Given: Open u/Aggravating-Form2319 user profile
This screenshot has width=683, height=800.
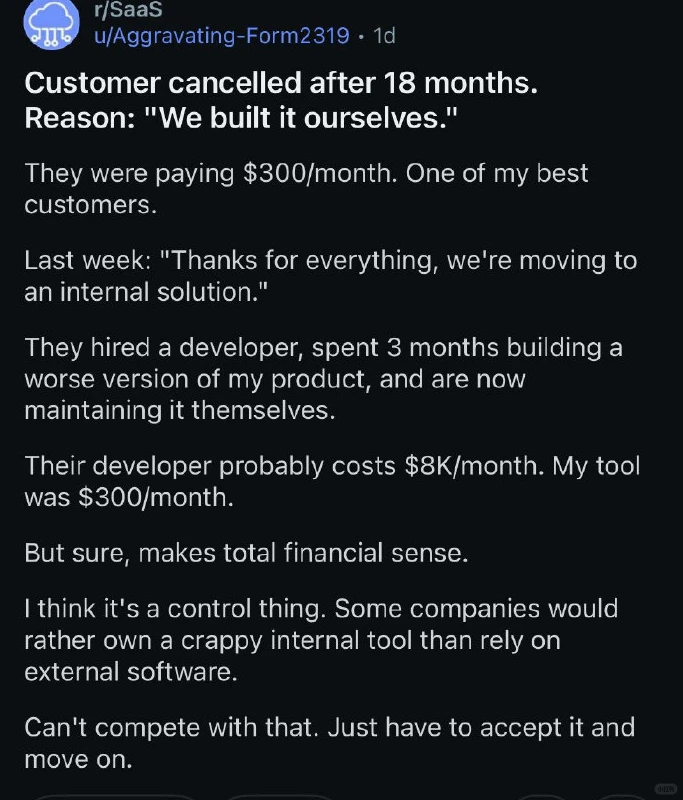Looking at the screenshot, I should coord(222,36).
